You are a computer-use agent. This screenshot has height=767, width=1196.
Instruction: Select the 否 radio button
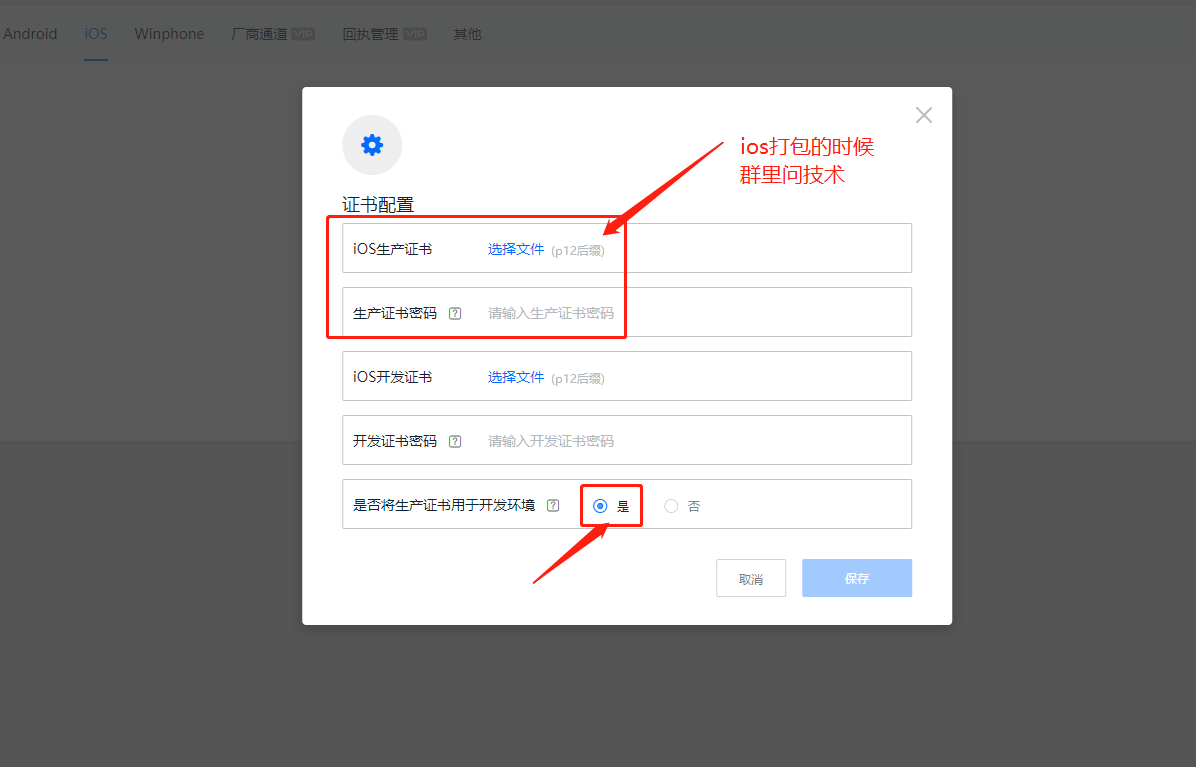(671, 505)
